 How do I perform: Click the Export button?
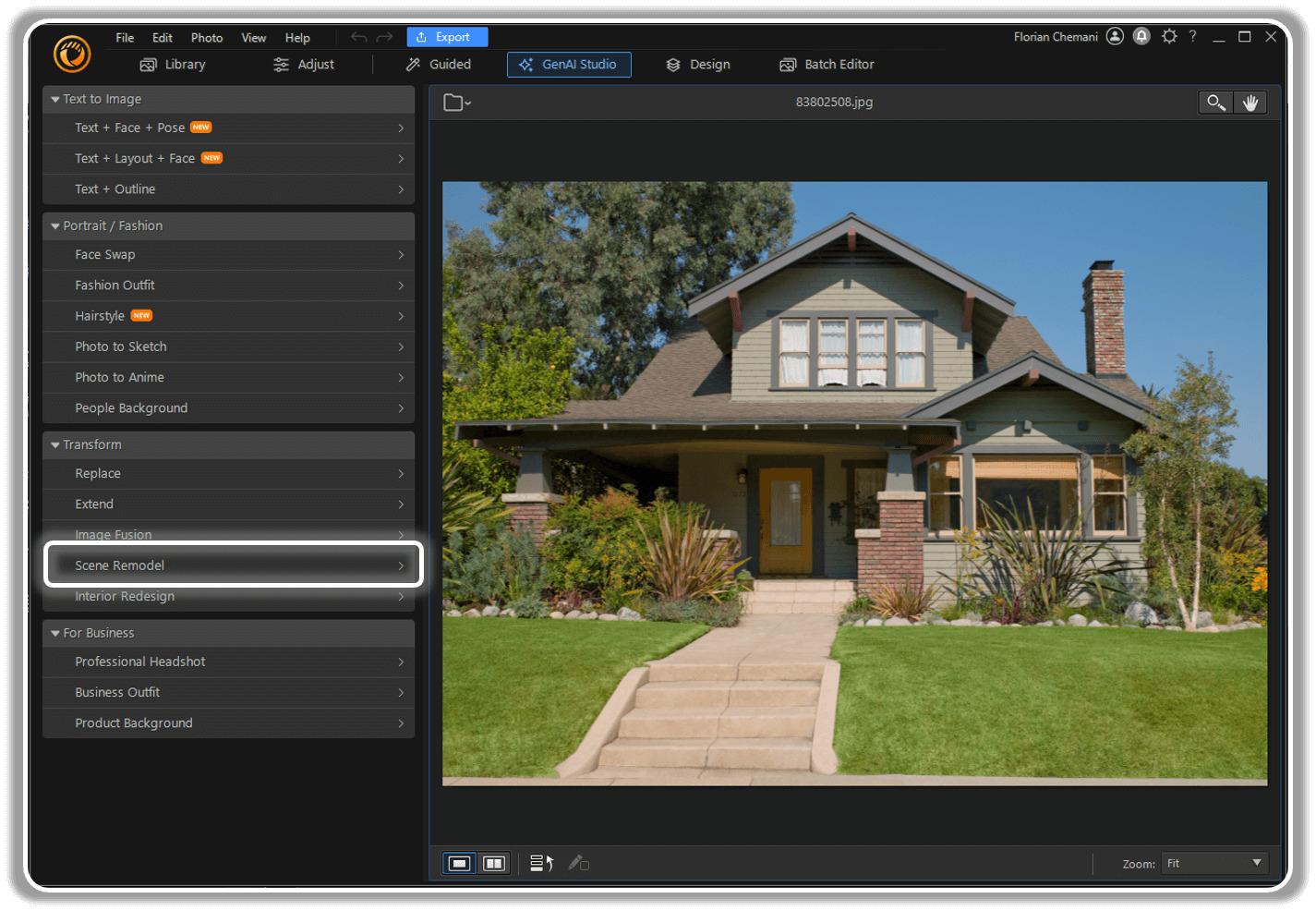pyautogui.click(x=447, y=37)
